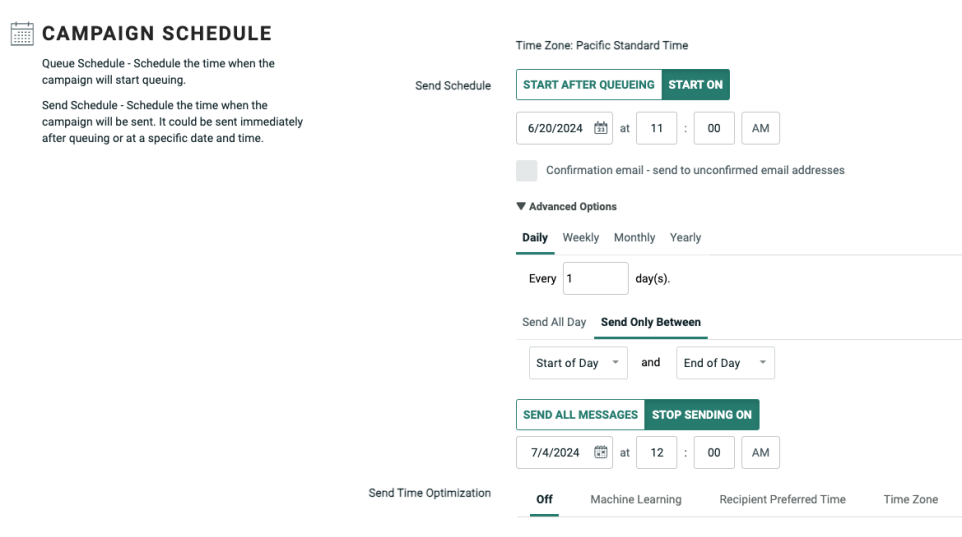This screenshot has height=537, width=962.
Task: Select Start After Queueing option
Action: (588, 85)
